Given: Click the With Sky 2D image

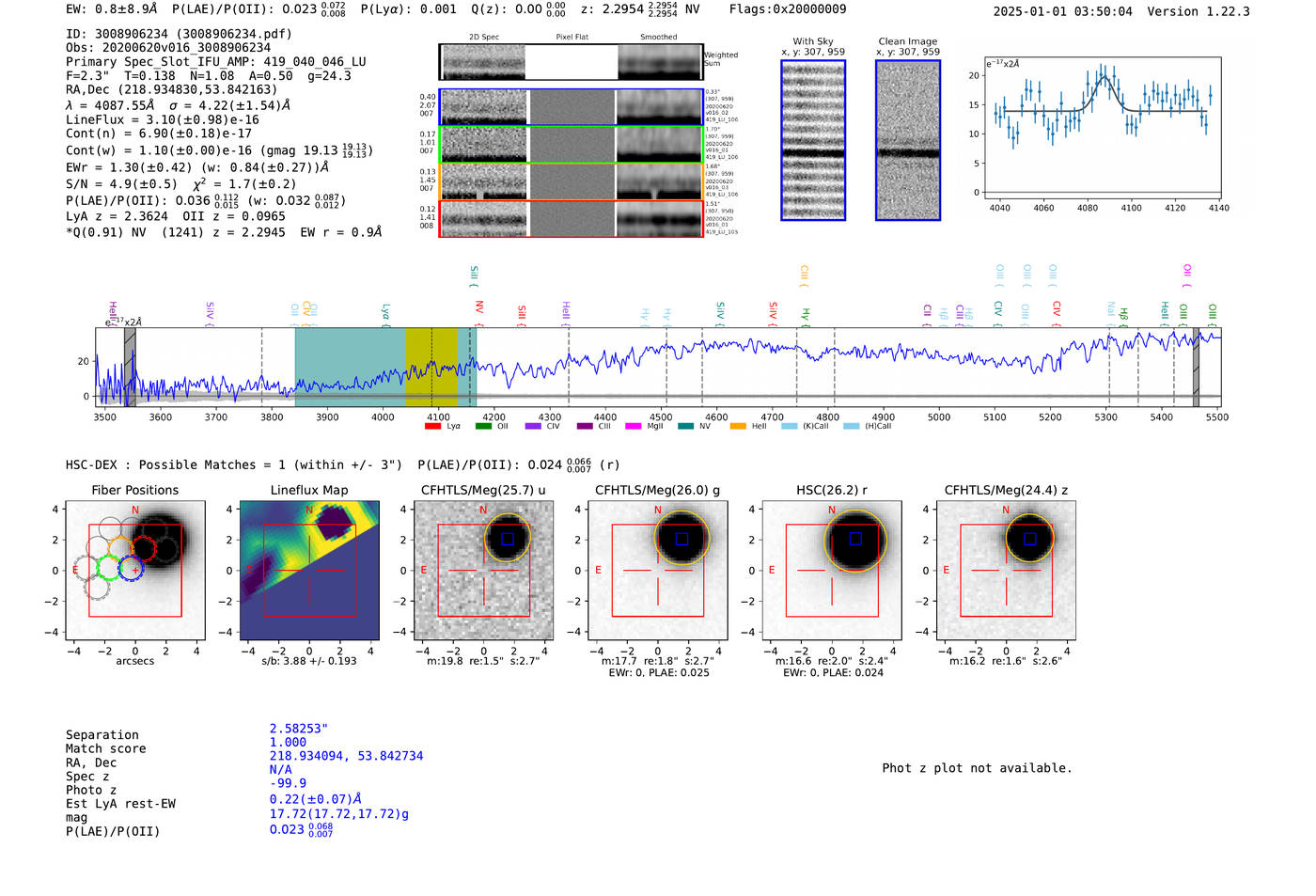Looking at the screenshot, I should 813,140.
